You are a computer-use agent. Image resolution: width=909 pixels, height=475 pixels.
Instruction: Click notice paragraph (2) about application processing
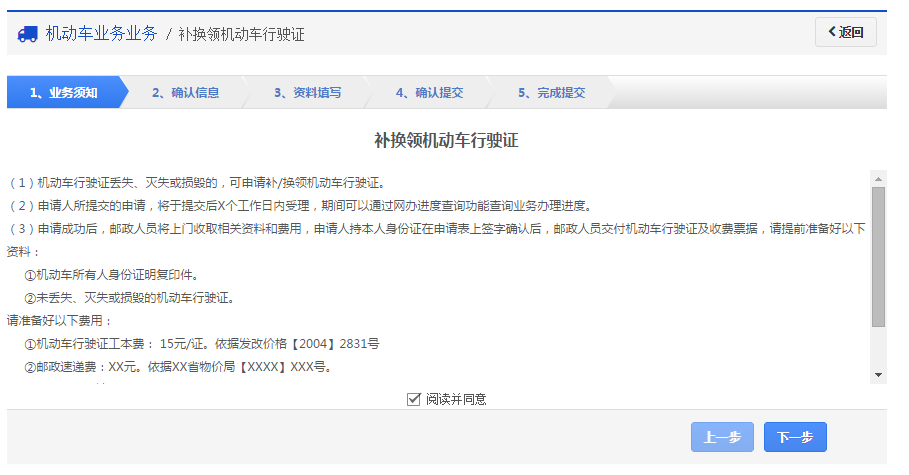[300, 206]
